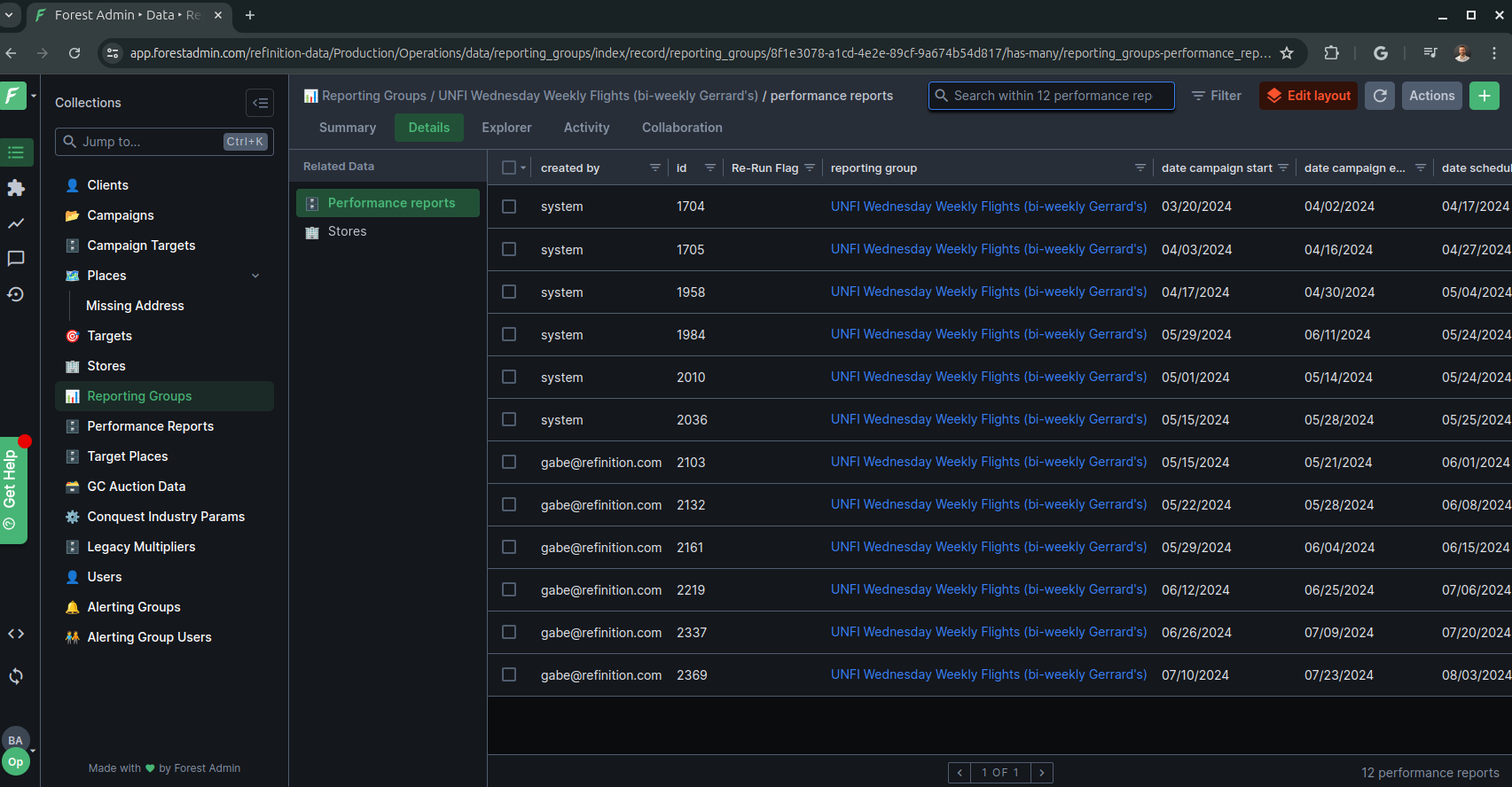
Task: Toggle the select-all rows checkbox
Action: click(x=509, y=168)
